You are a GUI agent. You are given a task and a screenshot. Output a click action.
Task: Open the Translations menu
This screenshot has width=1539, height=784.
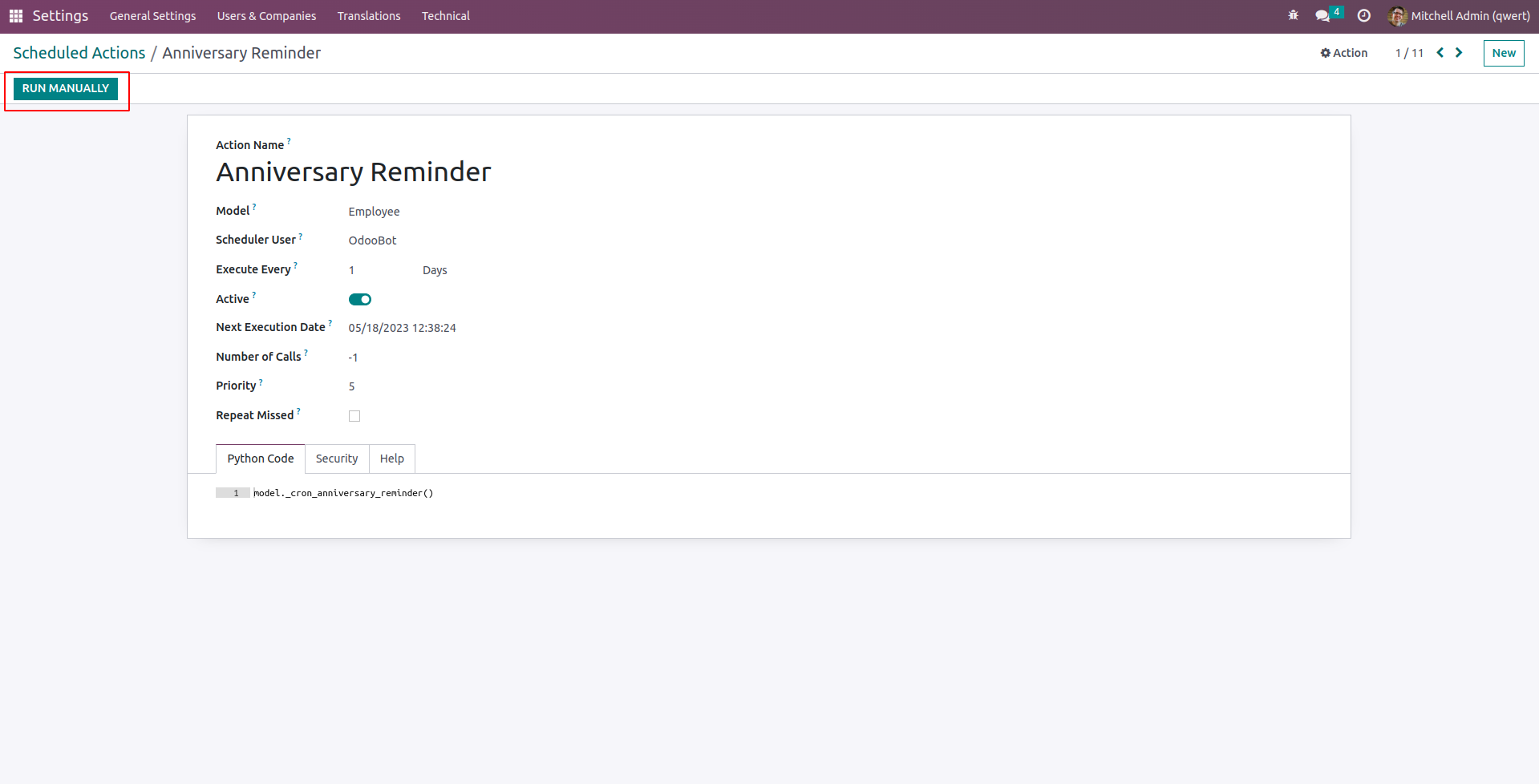point(369,16)
